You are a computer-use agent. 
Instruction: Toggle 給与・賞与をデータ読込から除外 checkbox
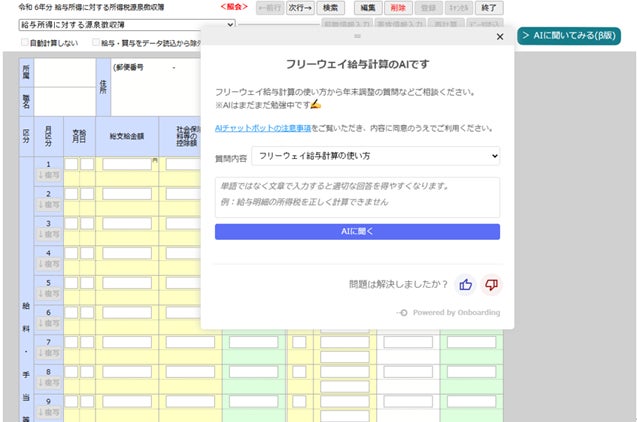(96, 43)
